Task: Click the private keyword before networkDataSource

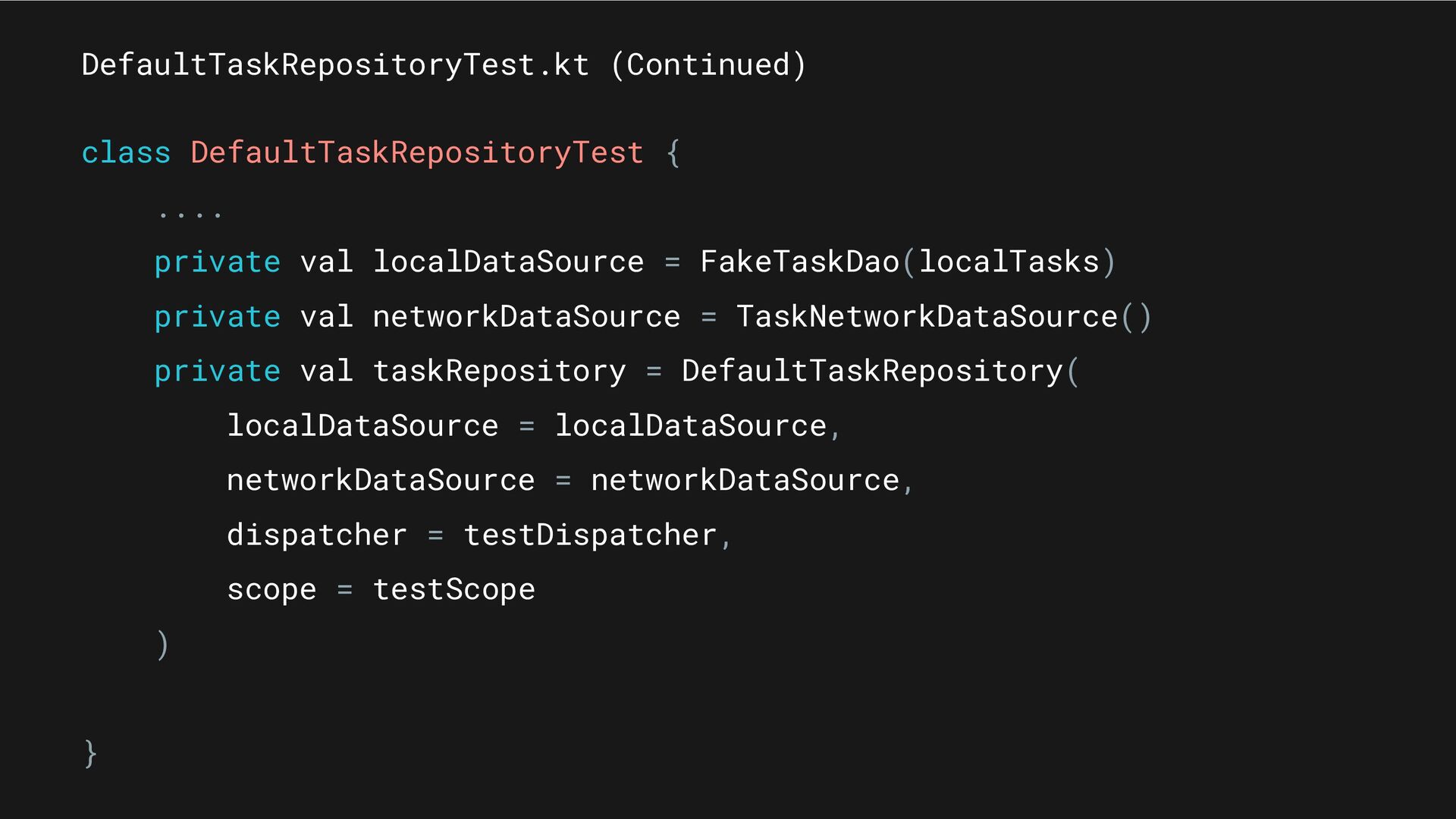Action: (217, 317)
